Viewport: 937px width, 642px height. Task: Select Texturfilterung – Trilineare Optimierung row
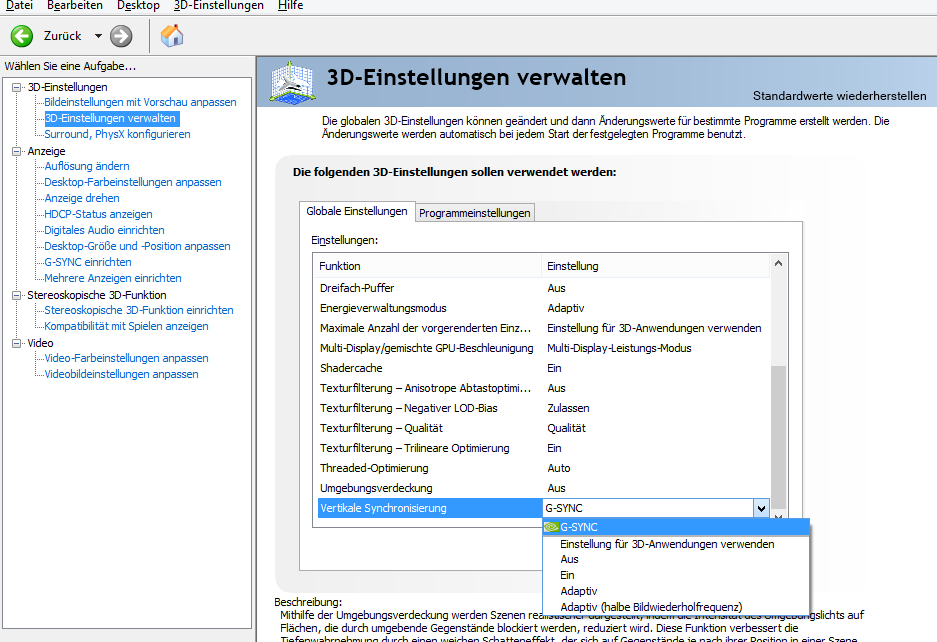pyautogui.click(x=543, y=448)
